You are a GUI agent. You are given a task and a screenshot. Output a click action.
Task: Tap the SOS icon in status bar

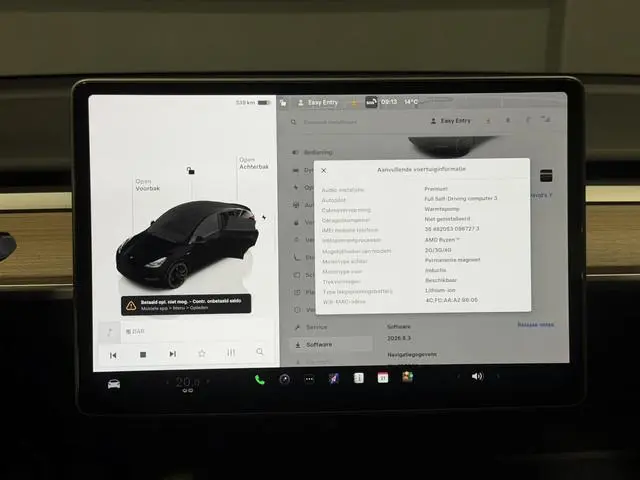click(x=371, y=102)
